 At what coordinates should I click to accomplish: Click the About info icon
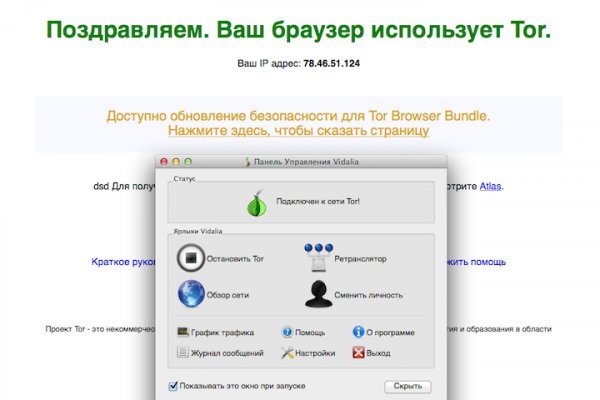pos(358,332)
